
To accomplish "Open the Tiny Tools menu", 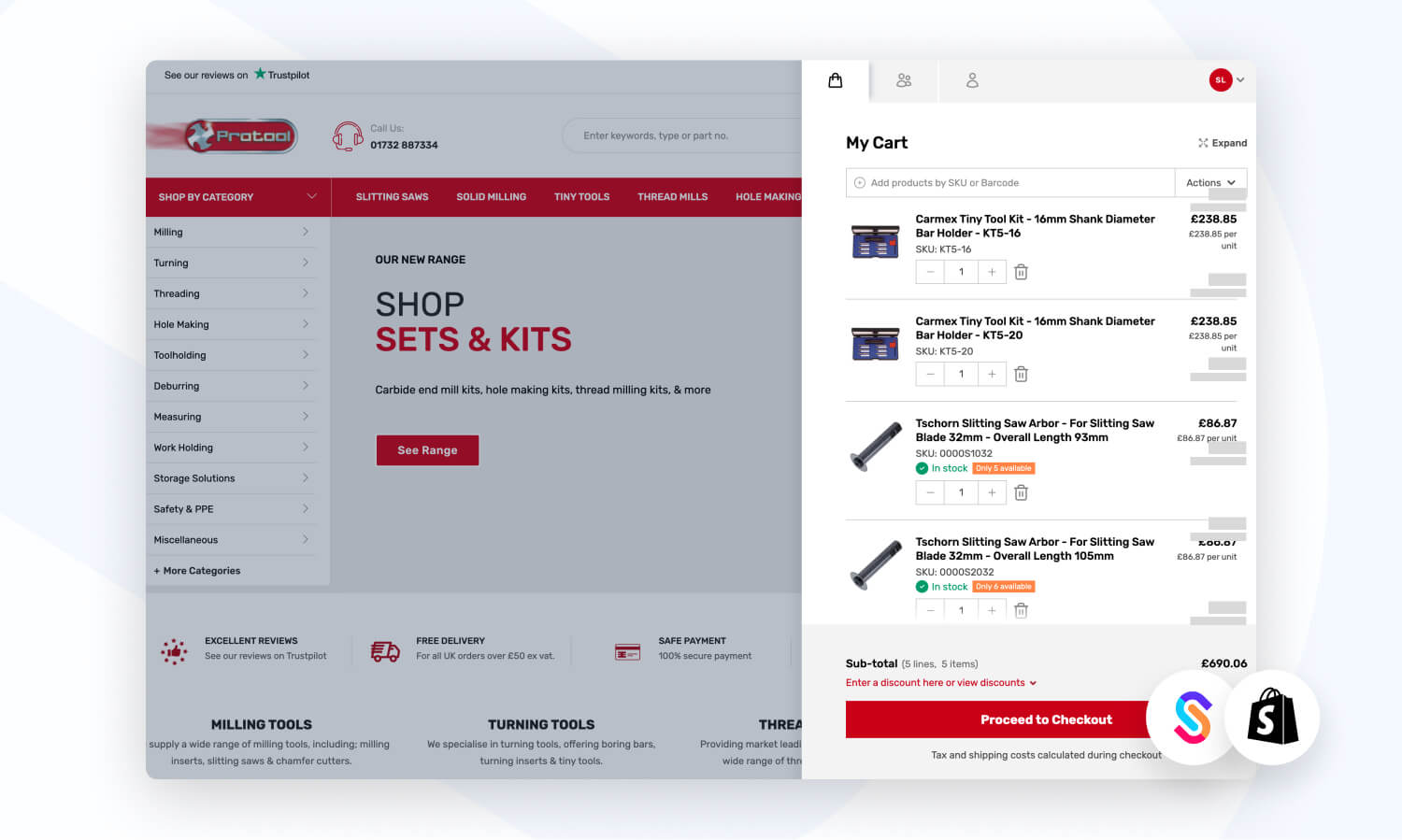I will pos(581,197).
